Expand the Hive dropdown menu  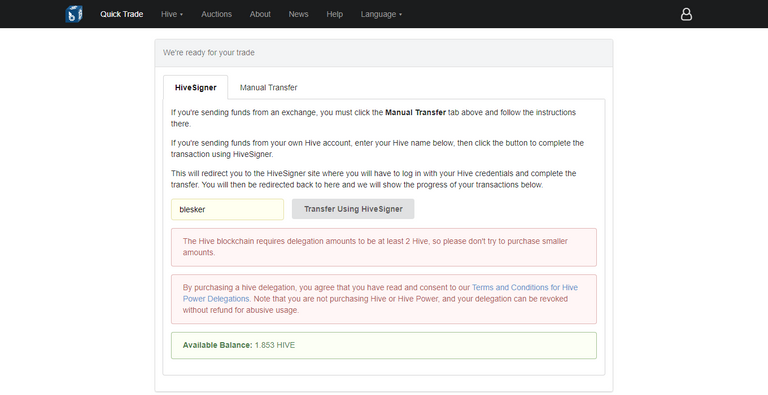[172, 14]
